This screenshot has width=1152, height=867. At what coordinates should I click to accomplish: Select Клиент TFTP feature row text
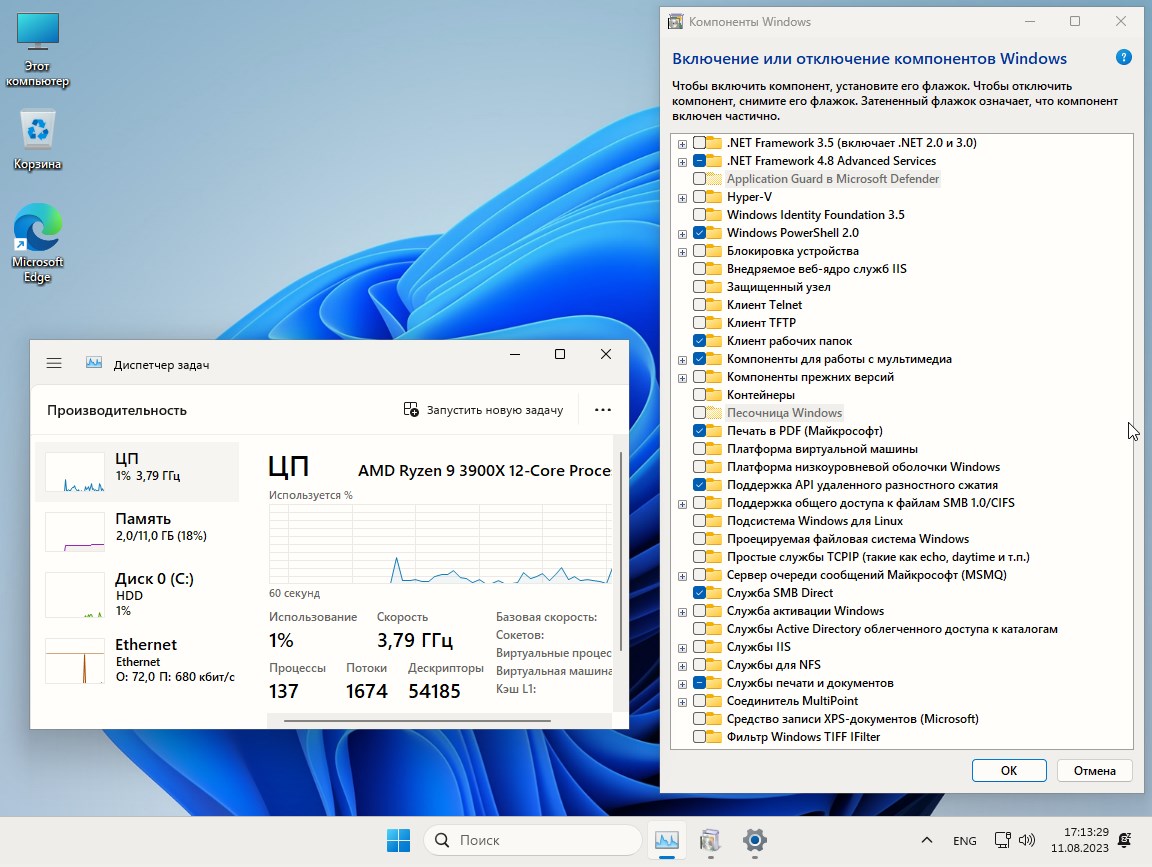761,323
